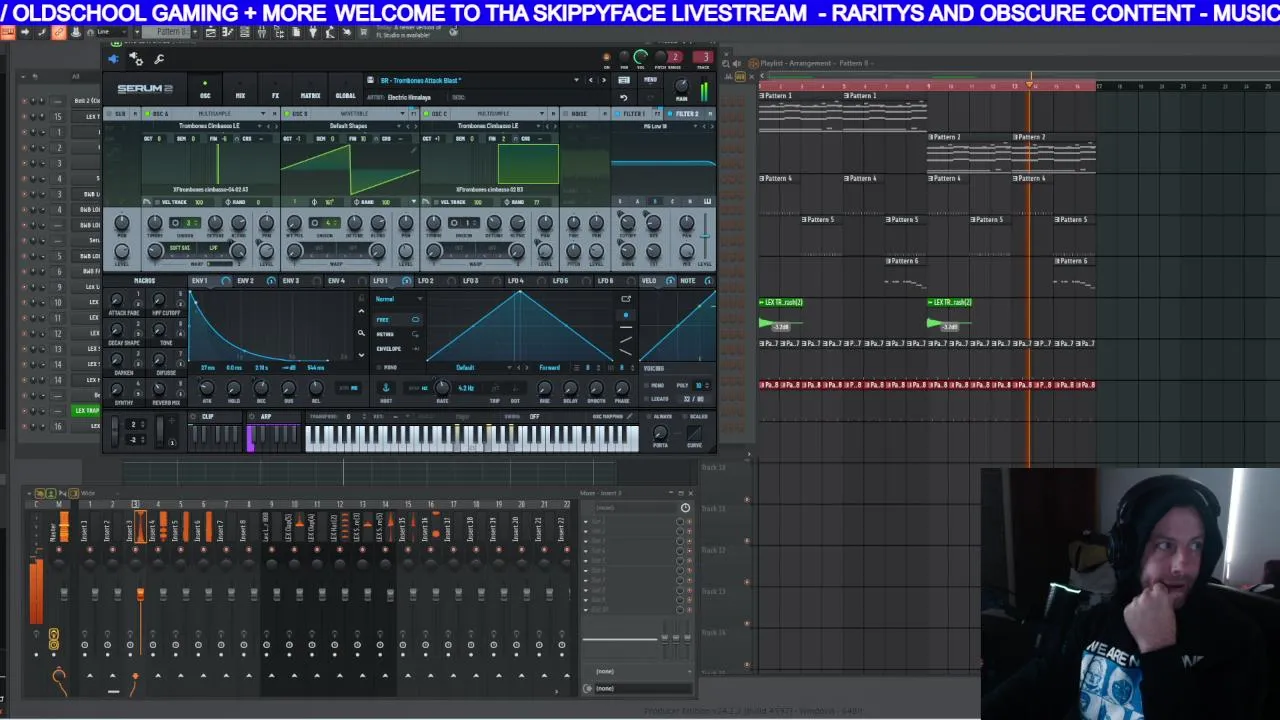The height and width of the screenshot is (720, 1280).
Task: Enable the MONO voicing checkbox
Action: pyautogui.click(x=648, y=385)
